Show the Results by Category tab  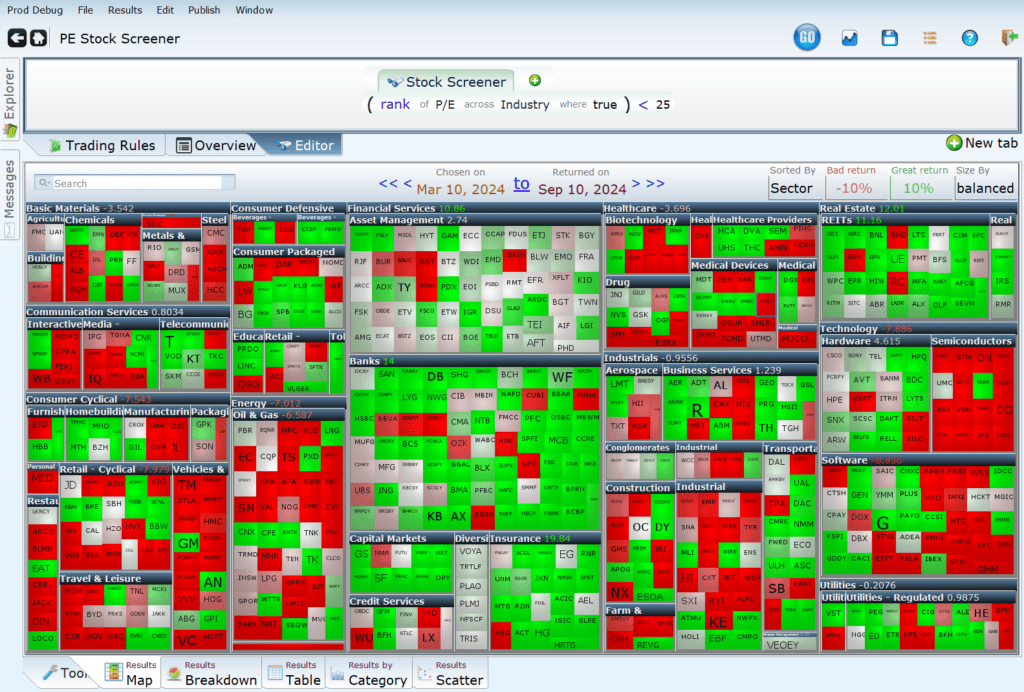tap(369, 672)
